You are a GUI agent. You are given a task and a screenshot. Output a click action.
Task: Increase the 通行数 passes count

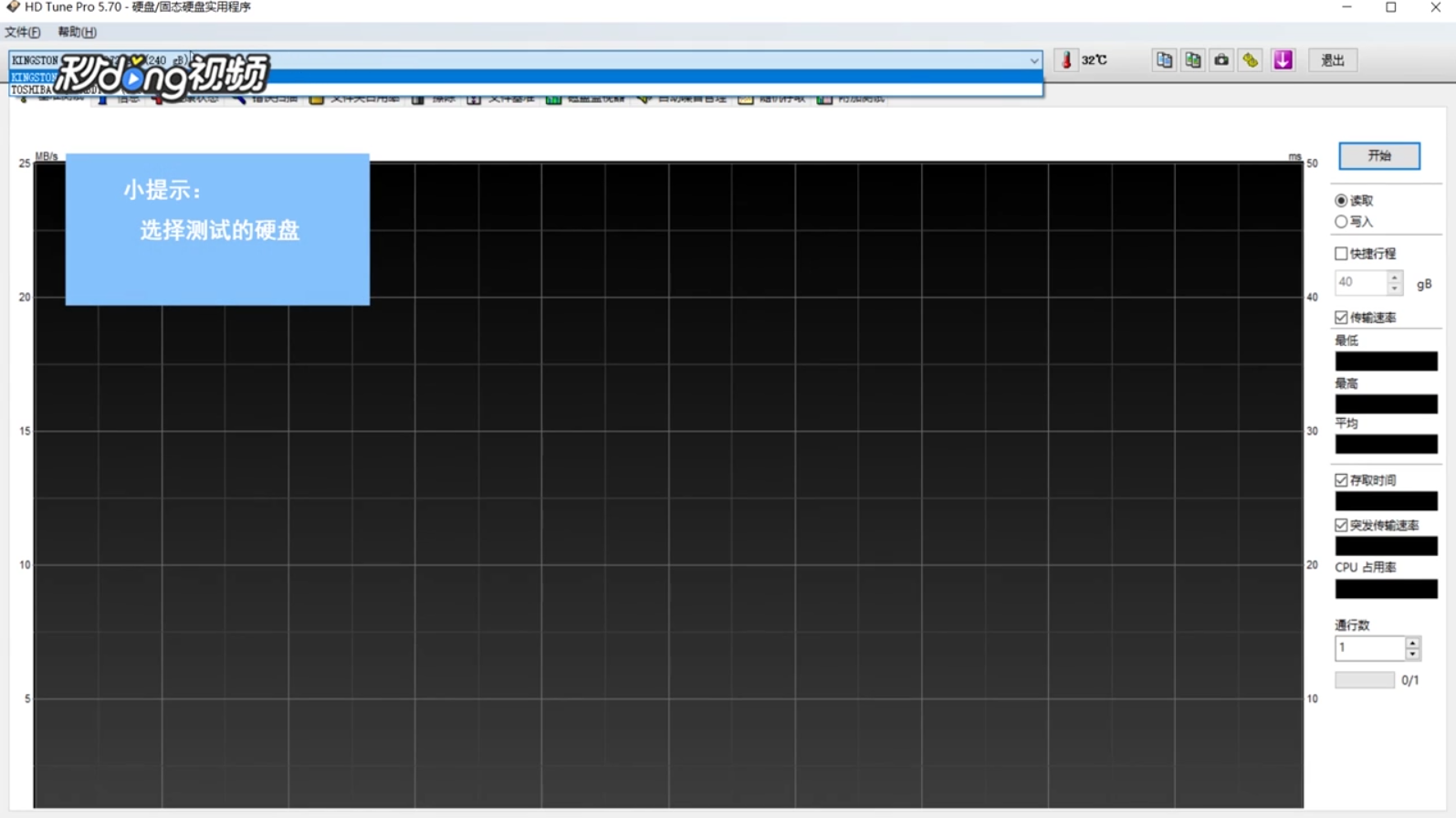(1412, 643)
